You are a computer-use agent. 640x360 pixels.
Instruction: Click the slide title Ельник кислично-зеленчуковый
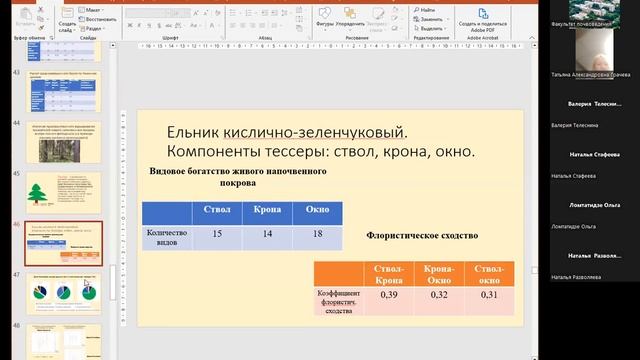287,132
